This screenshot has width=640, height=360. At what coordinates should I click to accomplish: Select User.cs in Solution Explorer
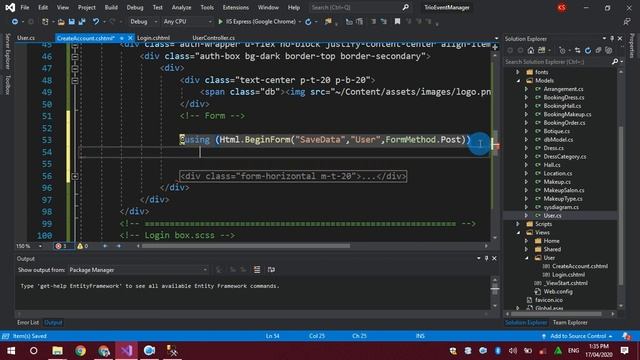point(552,216)
